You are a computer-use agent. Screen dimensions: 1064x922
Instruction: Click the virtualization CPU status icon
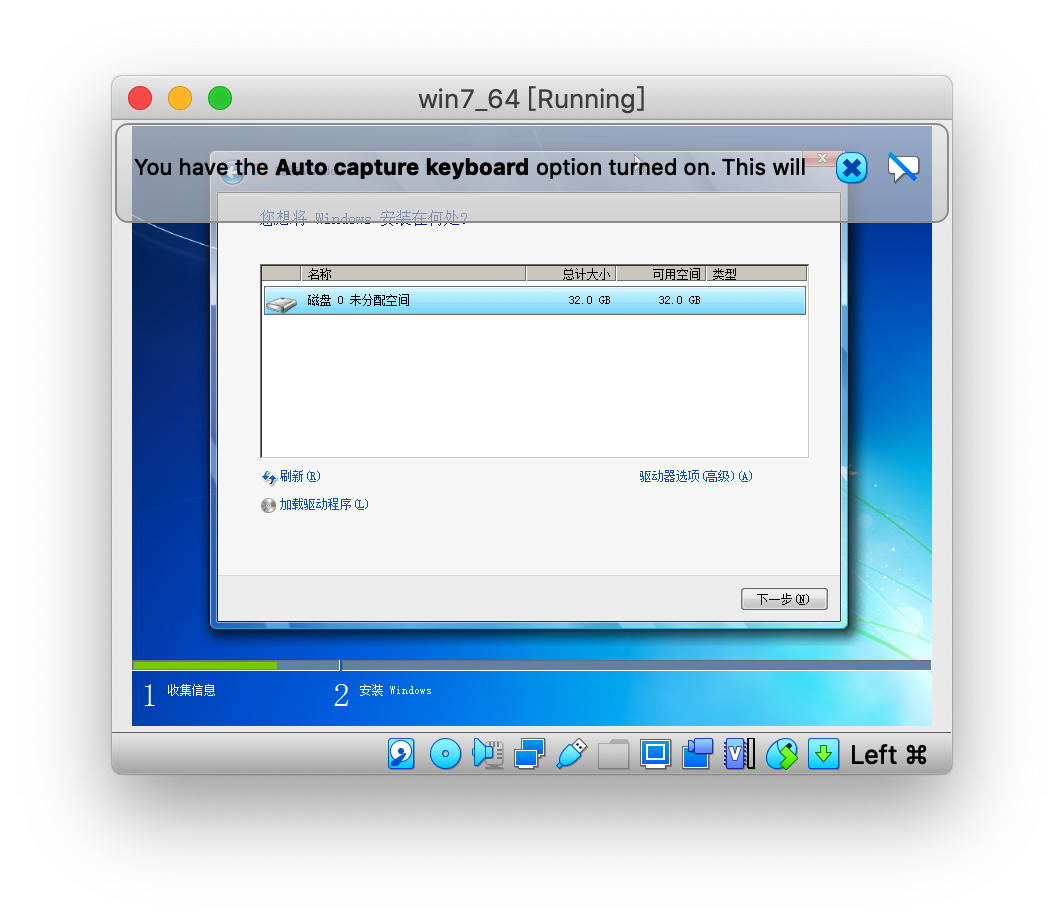click(x=740, y=754)
